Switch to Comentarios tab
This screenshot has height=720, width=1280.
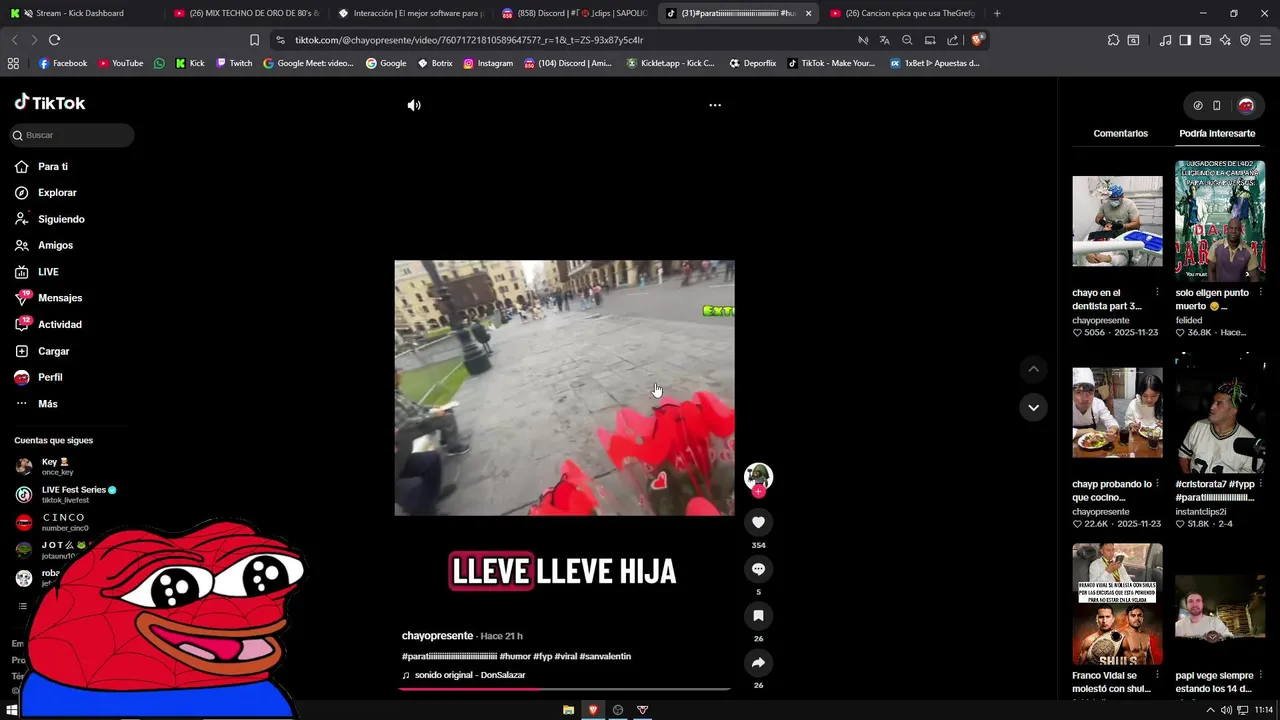tap(1120, 133)
